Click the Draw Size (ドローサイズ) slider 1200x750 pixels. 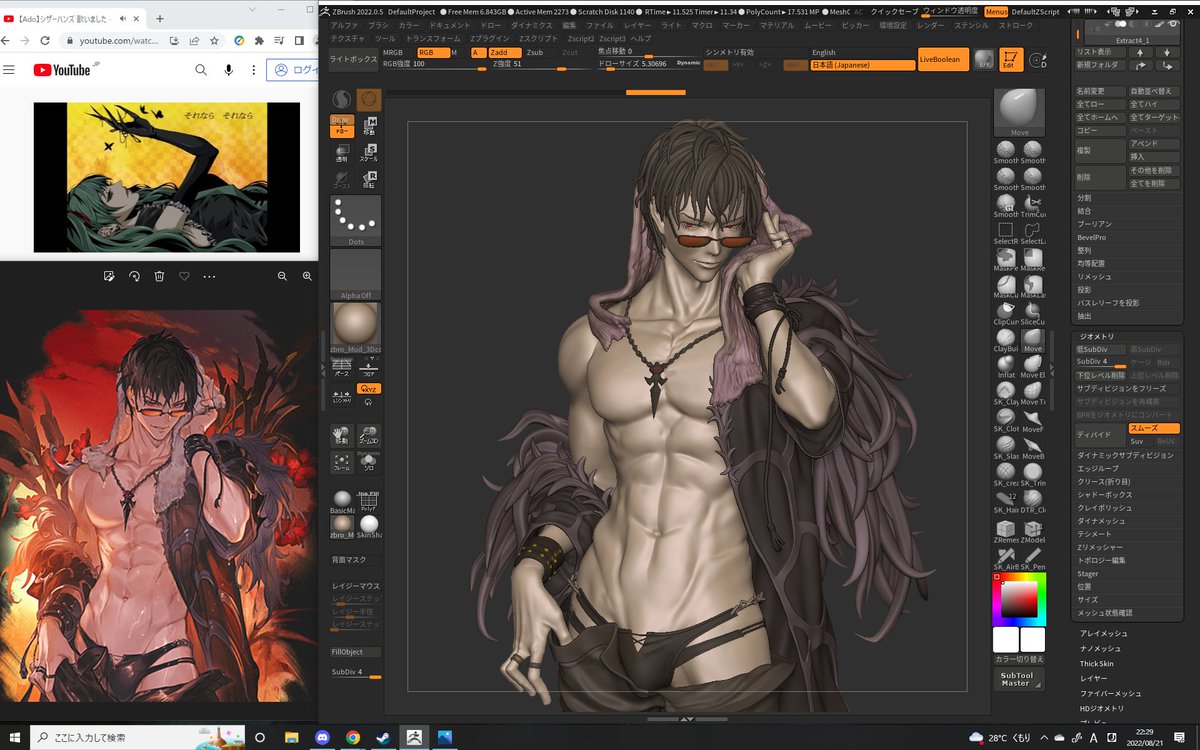[650, 64]
